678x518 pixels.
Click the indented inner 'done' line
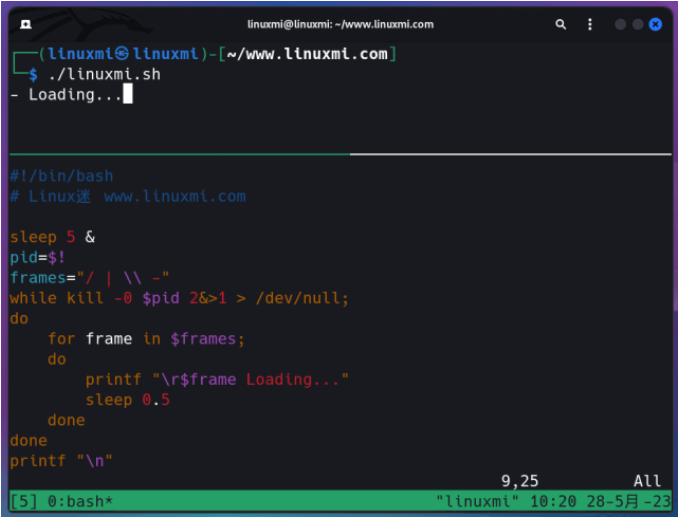coord(66,420)
